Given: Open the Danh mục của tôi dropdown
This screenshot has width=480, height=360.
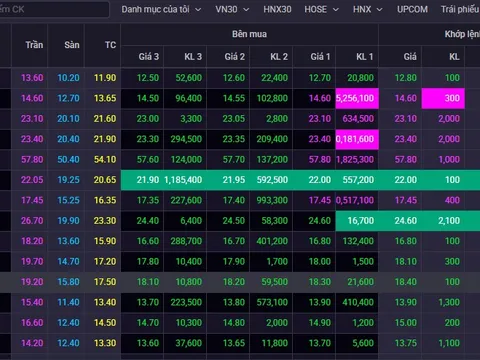Looking at the screenshot, I should pyautogui.click(x=161, y=9).
